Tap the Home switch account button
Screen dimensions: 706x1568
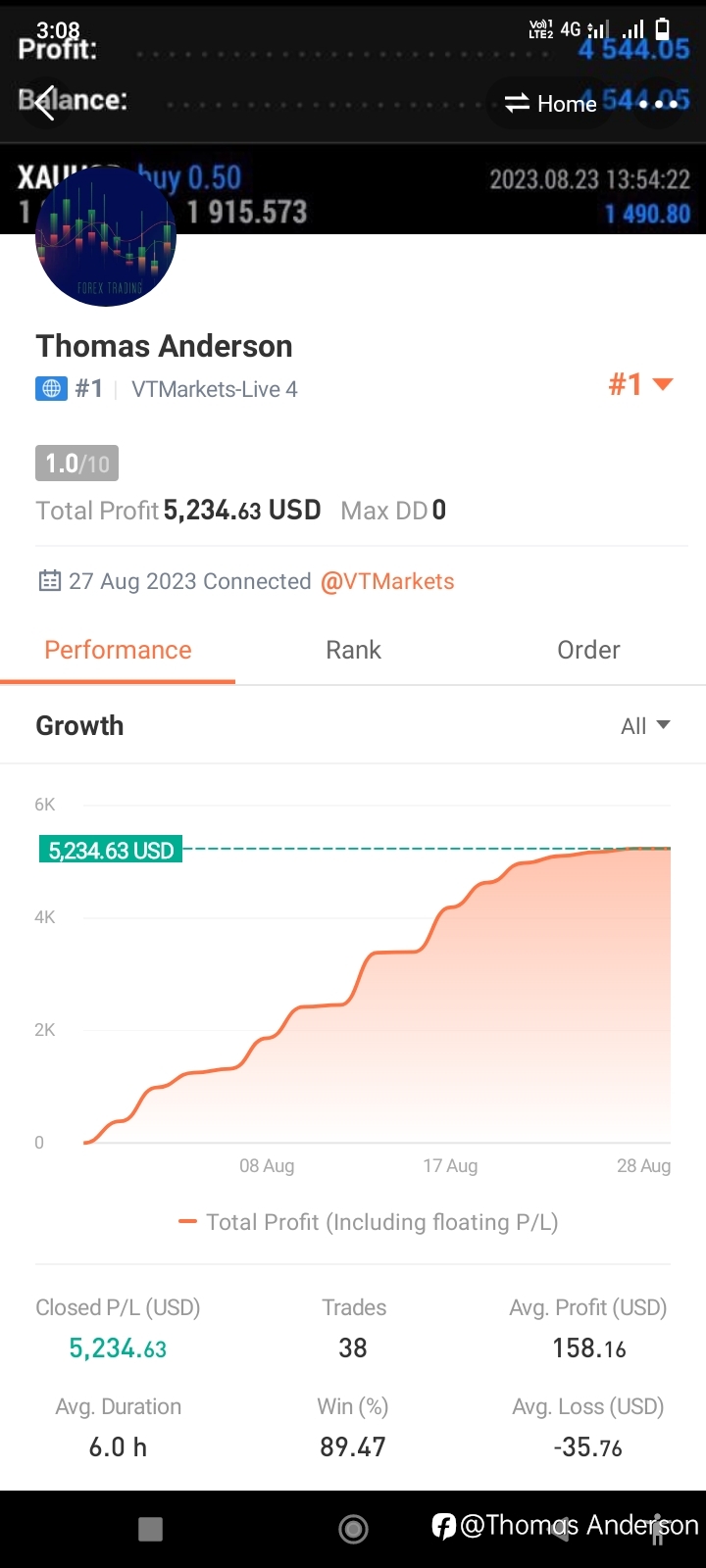click(550, 103)
